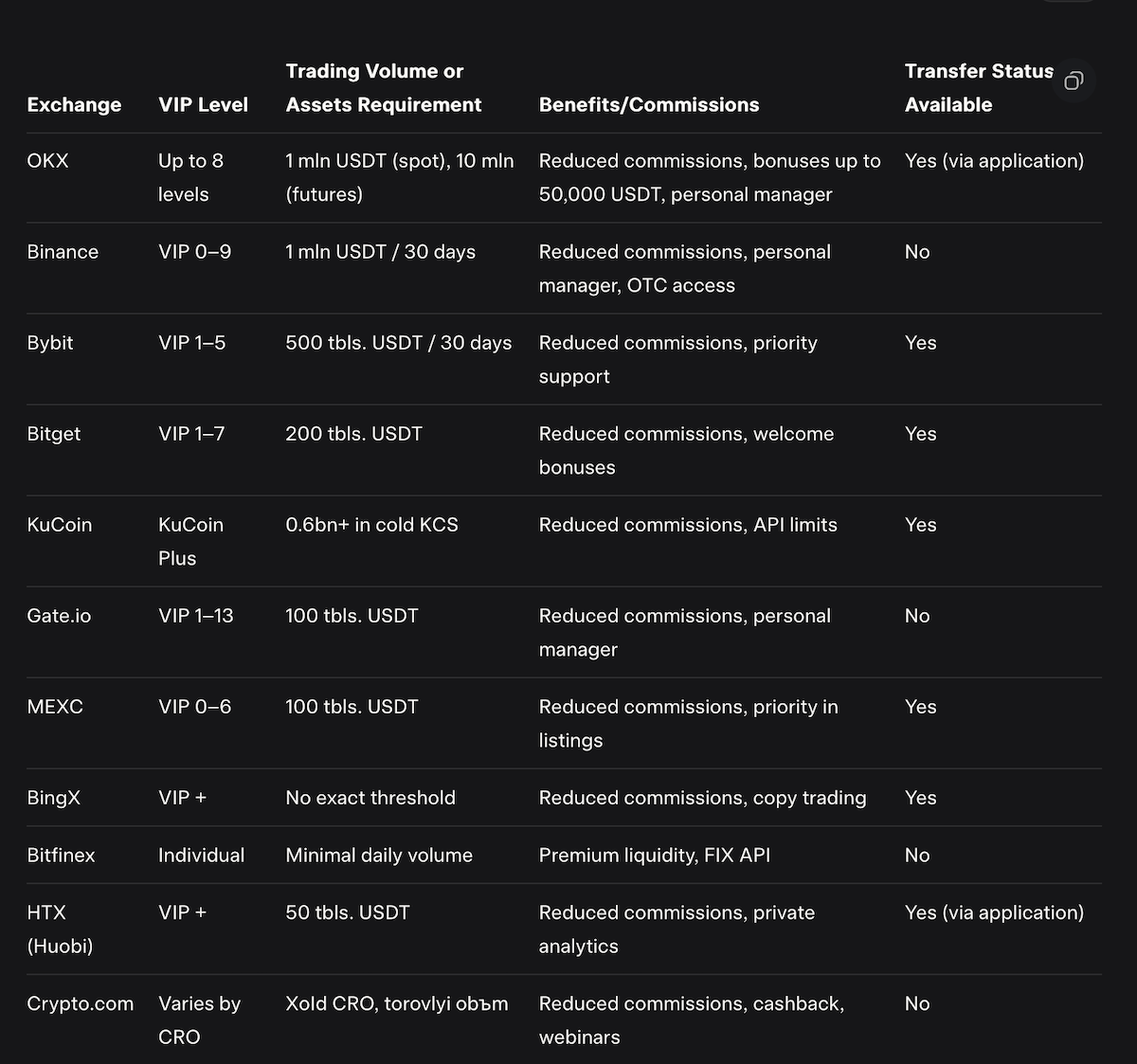Select the 'Bybit' exchange cell
The image size is (1137, 1064).
pyautogui.click(x=50, y=343)
